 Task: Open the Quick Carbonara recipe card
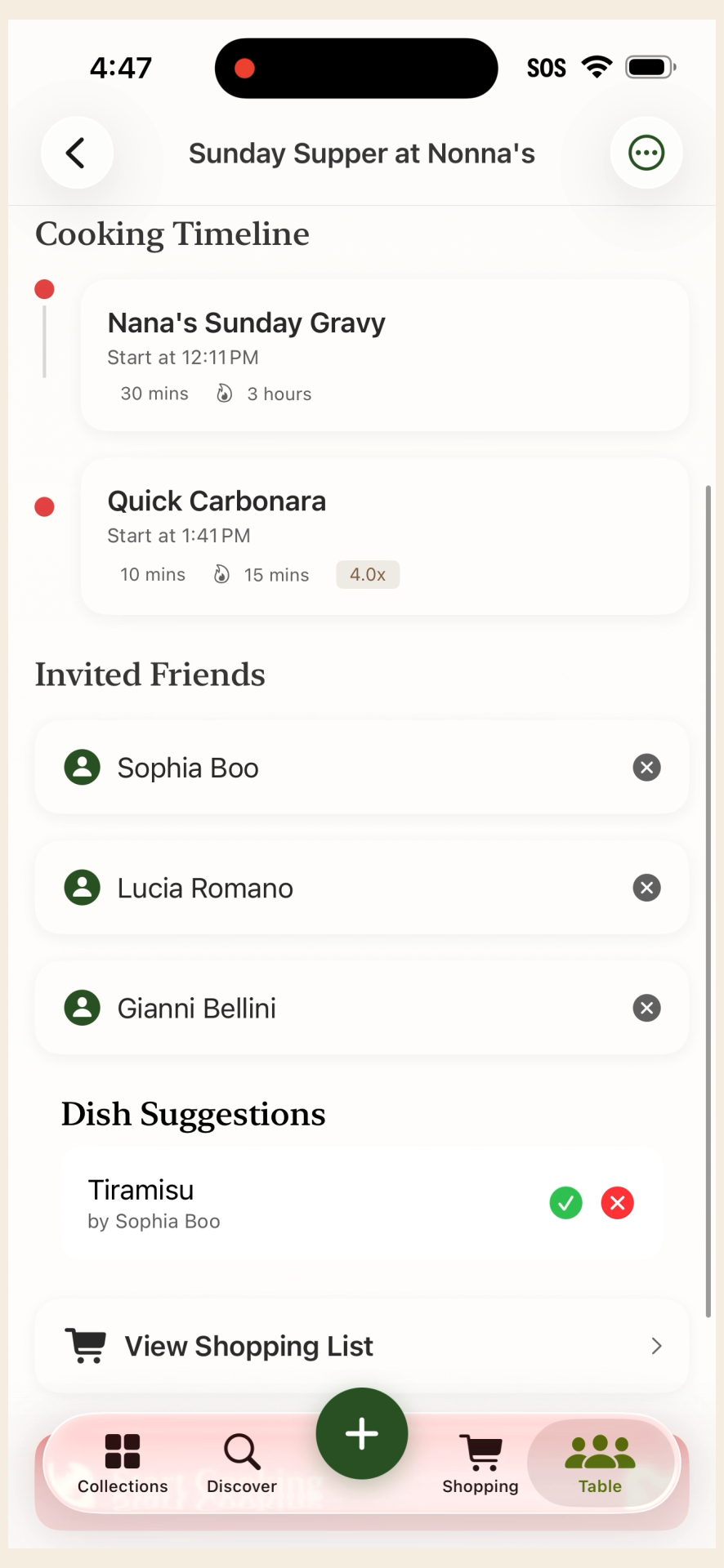pyautogui.click(x=384, y=536)
